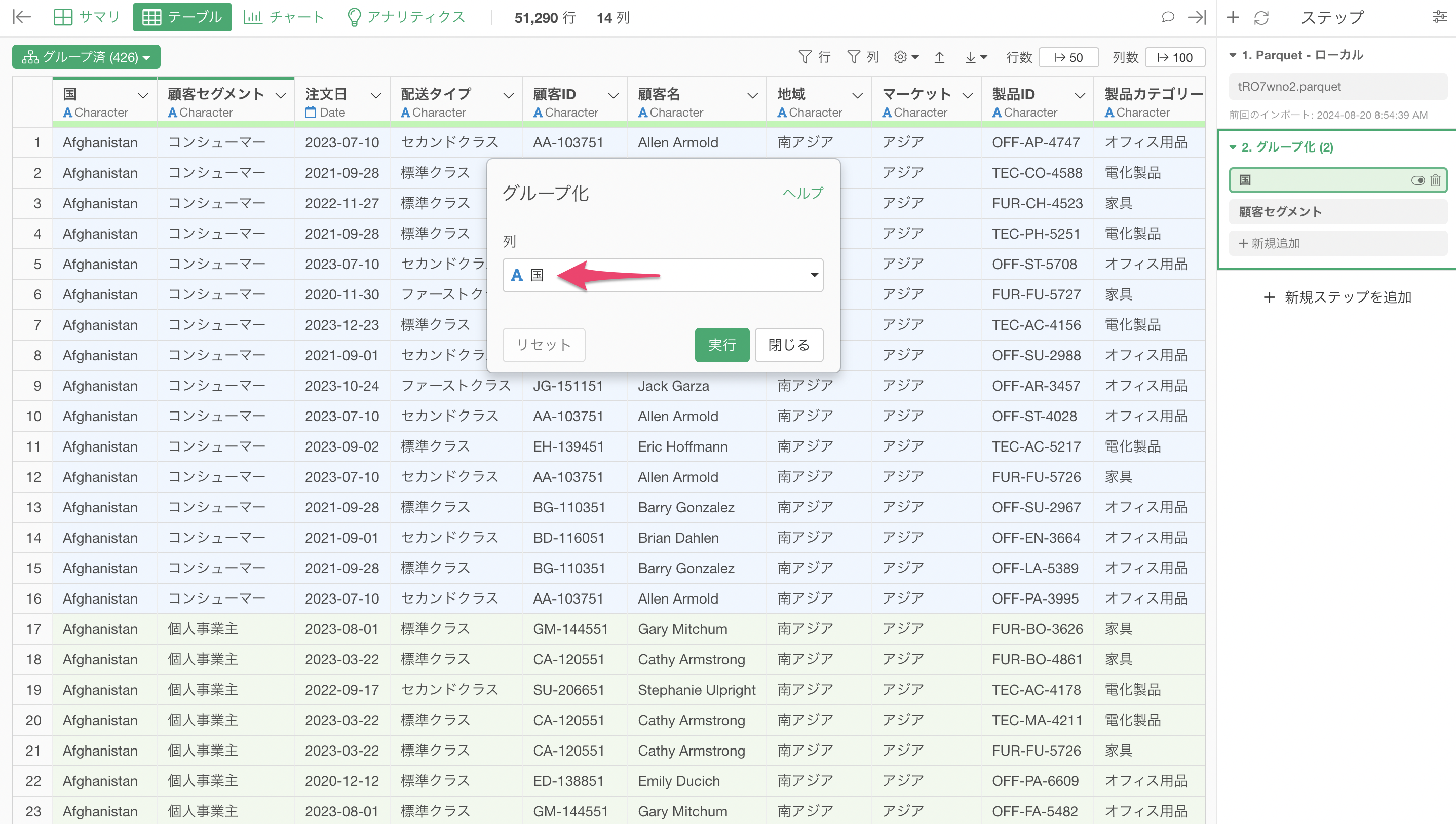The image size is (1456, 824).
Task: Open the 注文日 column menu chevron
Action: (376, 95)
